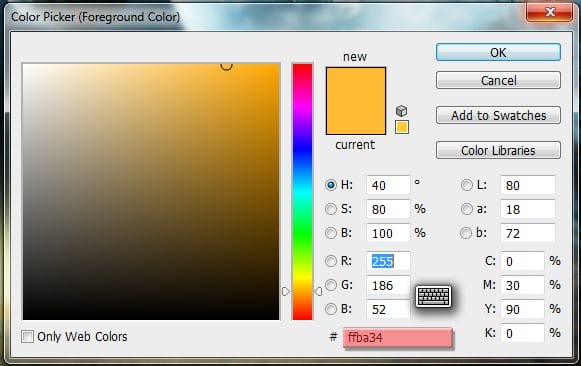Image resolution: width=581 pixels, height=366 pixels.
Task: Confirm the color with OK
Action: click(498, 52)
